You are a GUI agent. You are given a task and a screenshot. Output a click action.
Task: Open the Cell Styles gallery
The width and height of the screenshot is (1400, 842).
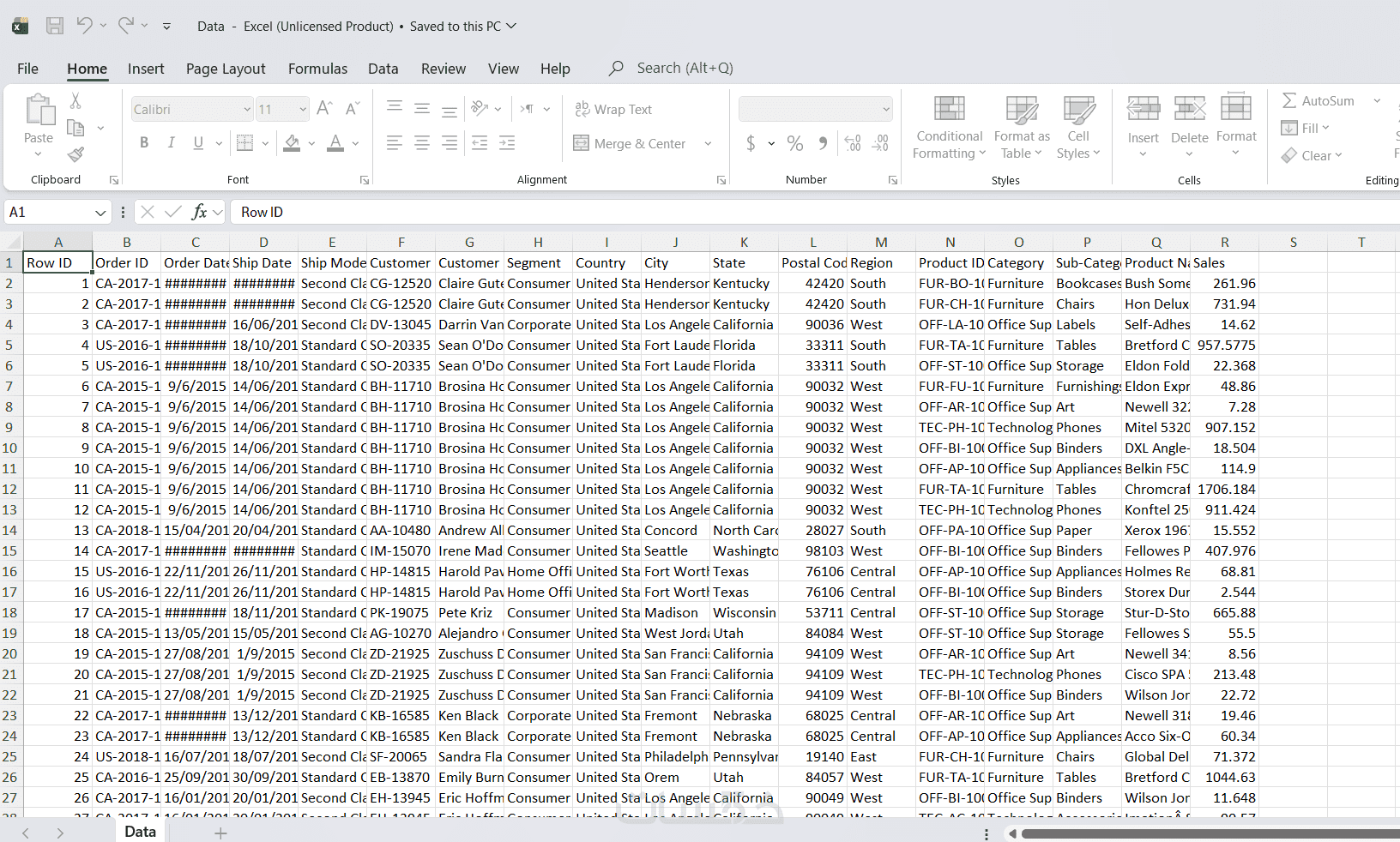[1078, 127]
